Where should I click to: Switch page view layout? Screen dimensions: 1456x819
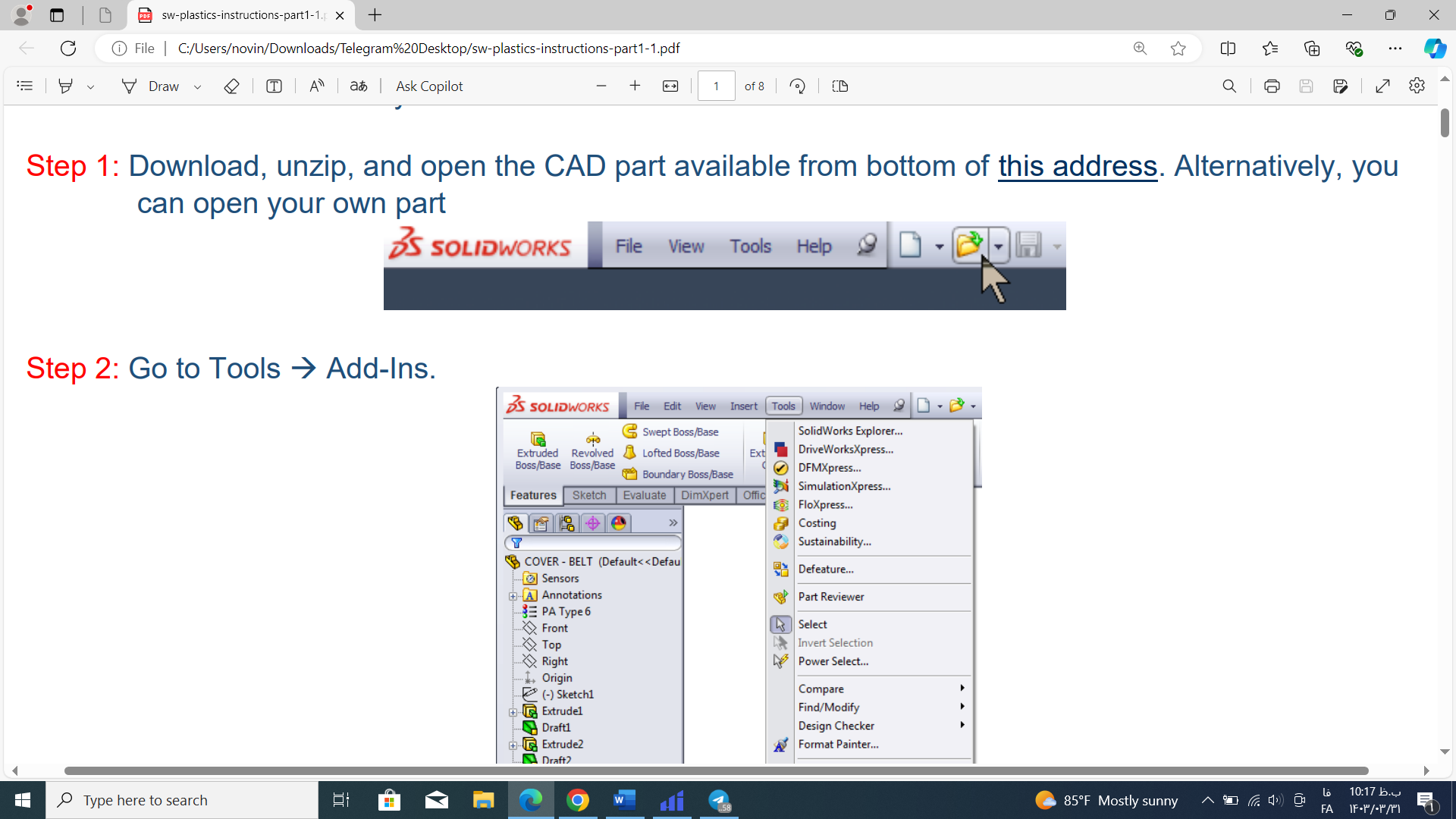pos(840,86)
